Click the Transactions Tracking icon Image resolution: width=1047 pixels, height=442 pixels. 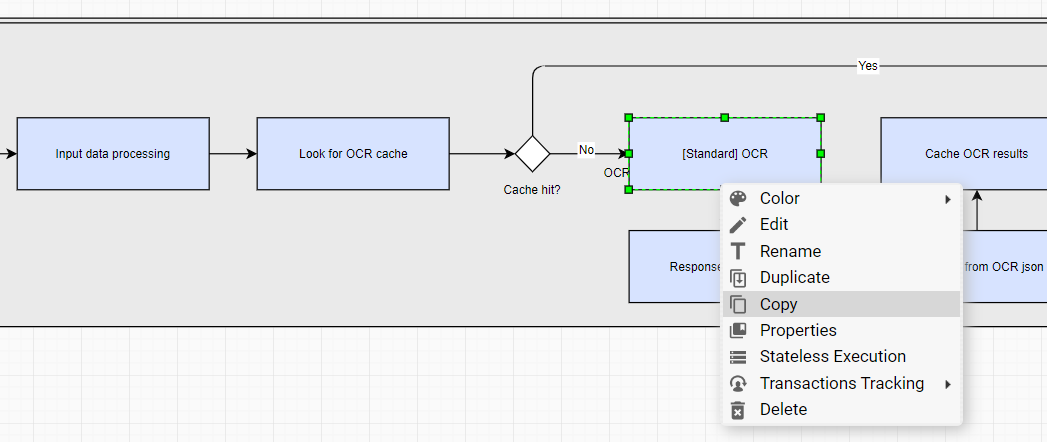[738, 384]
